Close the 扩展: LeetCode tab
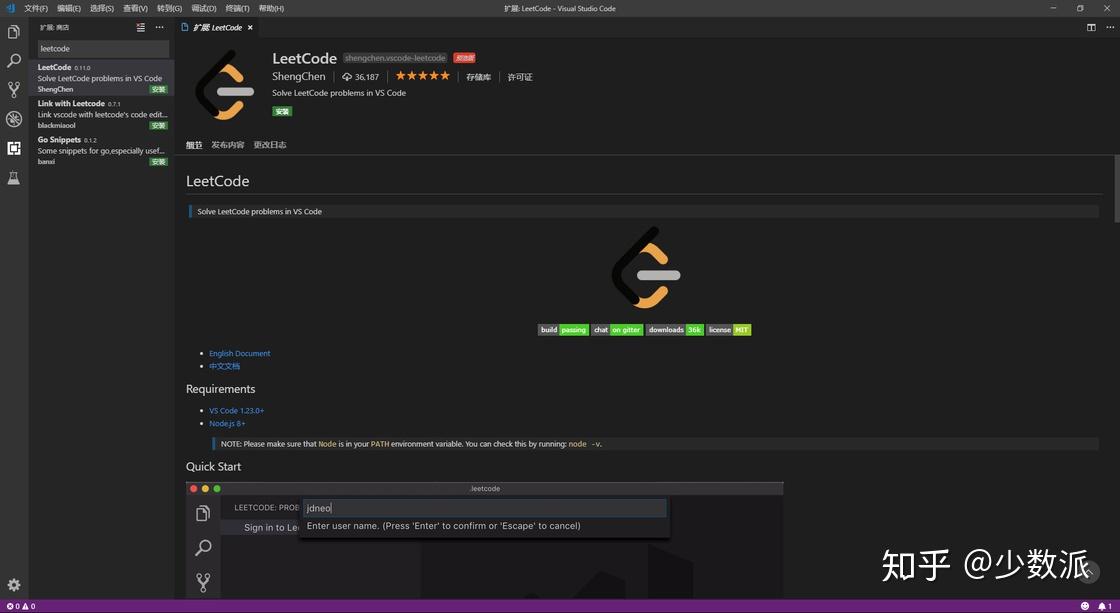 coord(250,27)
